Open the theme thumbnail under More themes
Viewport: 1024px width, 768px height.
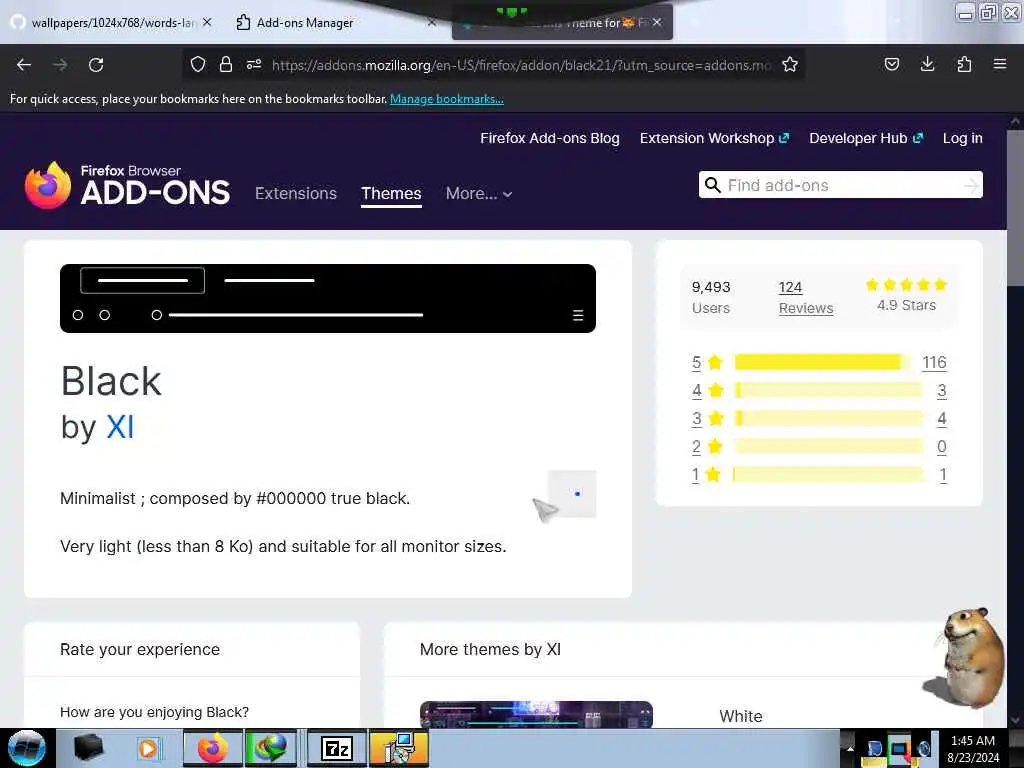point(536,714)
